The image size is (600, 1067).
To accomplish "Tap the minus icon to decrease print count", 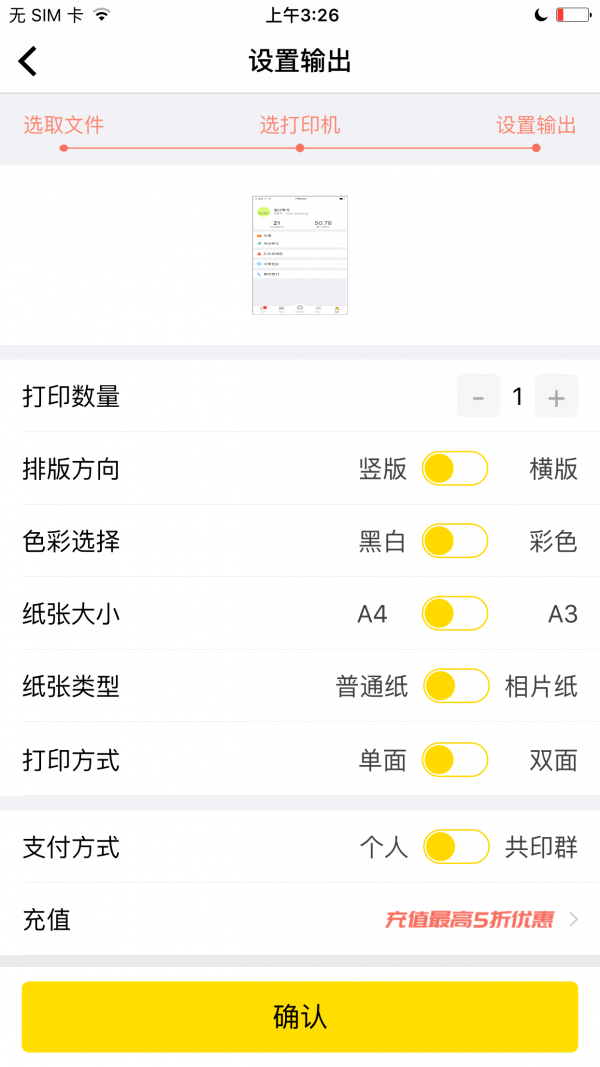I will 478,396.
